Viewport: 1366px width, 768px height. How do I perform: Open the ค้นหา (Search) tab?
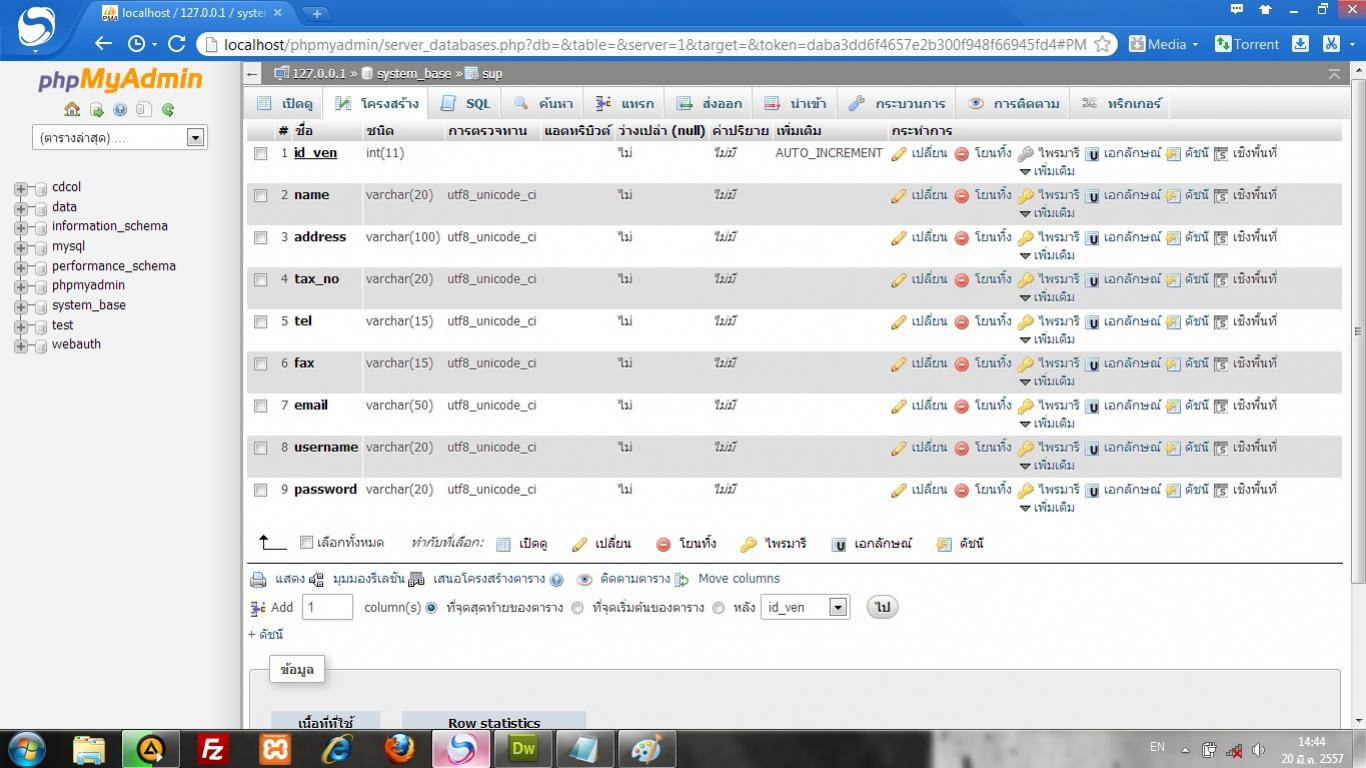(x=544, y=104)
